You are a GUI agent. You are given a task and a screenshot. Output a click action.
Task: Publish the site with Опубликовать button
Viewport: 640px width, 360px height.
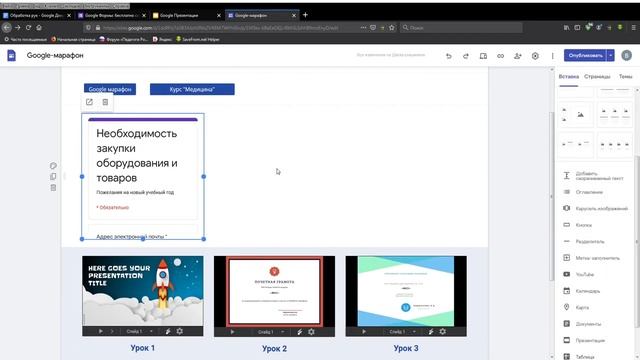[x=585, y=56]
